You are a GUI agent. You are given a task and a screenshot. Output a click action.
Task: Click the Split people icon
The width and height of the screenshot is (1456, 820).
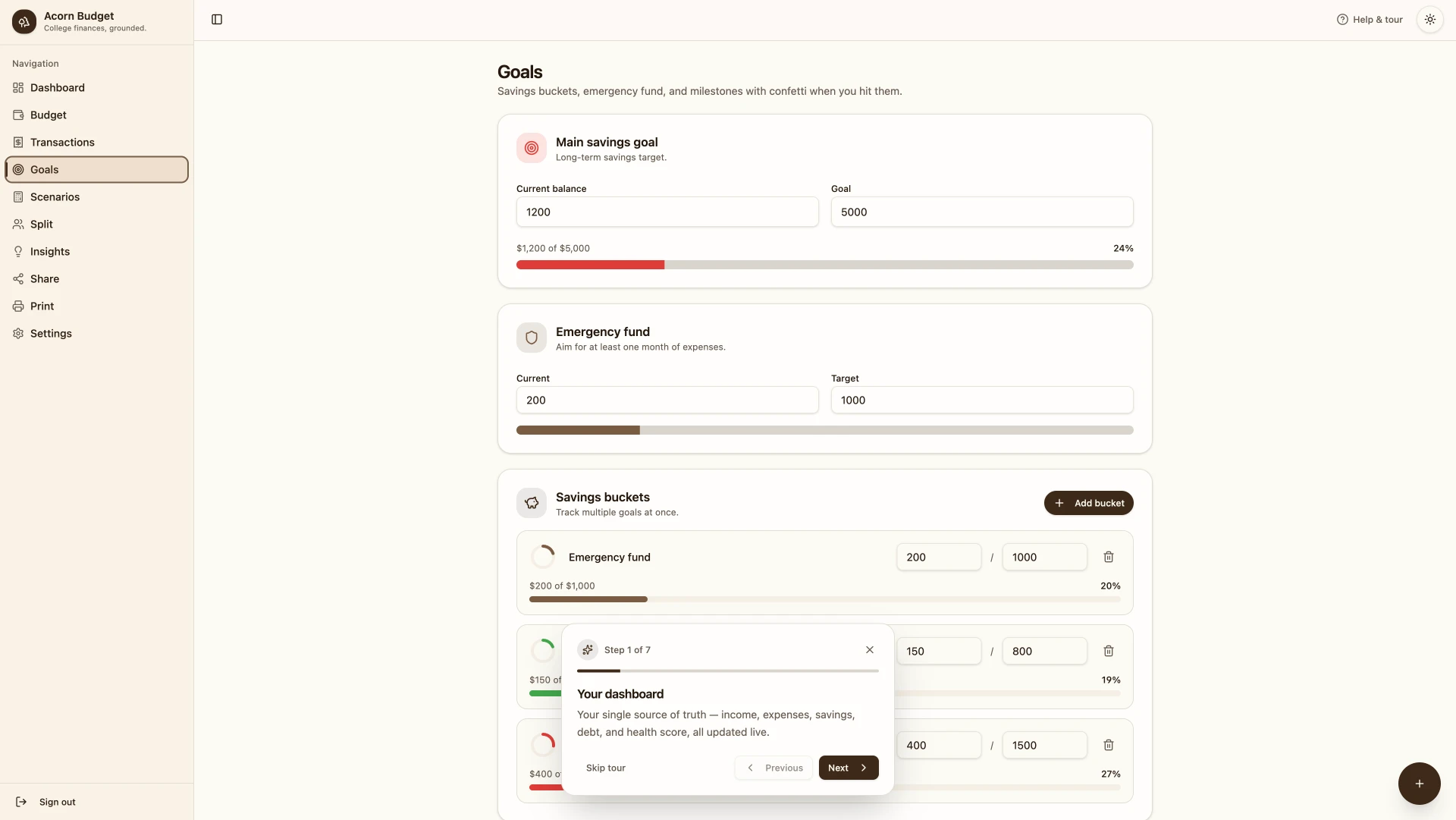click(18, 225)
